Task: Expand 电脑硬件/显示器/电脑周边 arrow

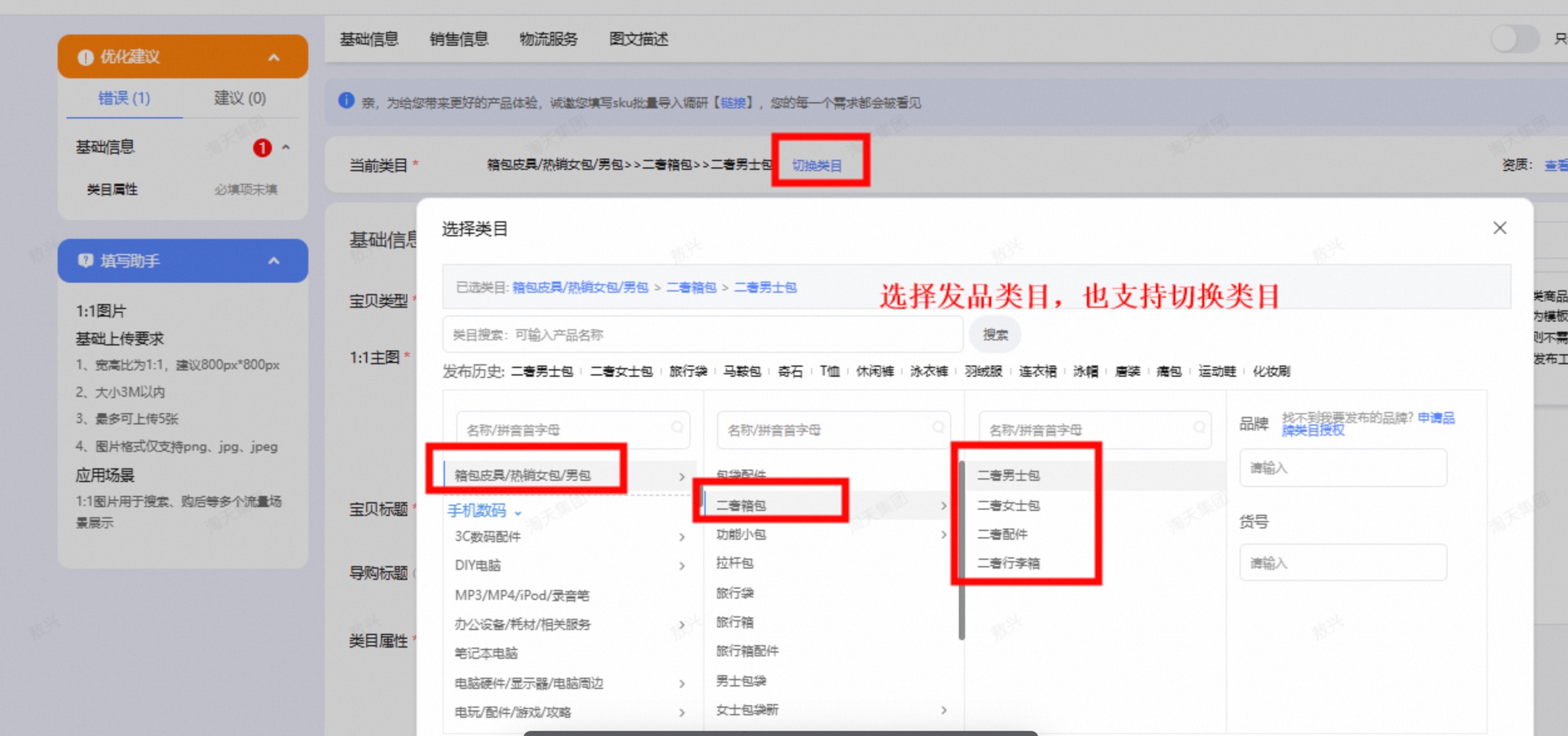Action: click(x=682, y=684)
